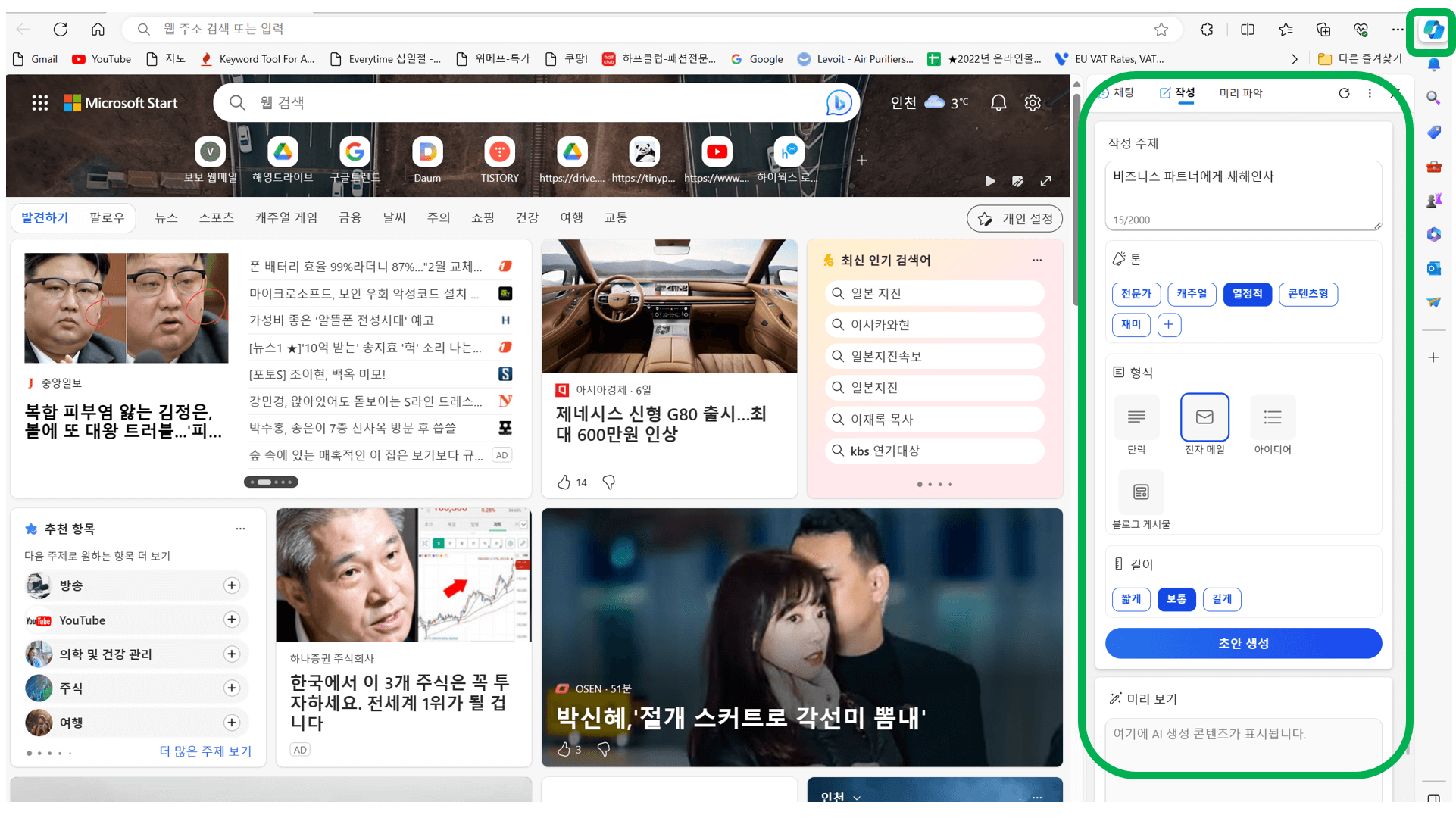Open browser Extensions puzzle icon
The height and width of the screenshot is (821, 1456).
click(1207, 30)
